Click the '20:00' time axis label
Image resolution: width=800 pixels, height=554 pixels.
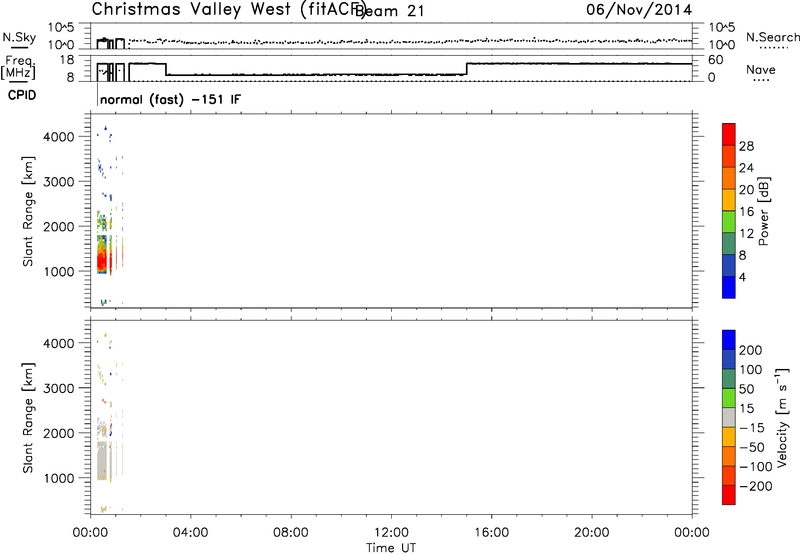pyautogui.click(x=592, y=533)
